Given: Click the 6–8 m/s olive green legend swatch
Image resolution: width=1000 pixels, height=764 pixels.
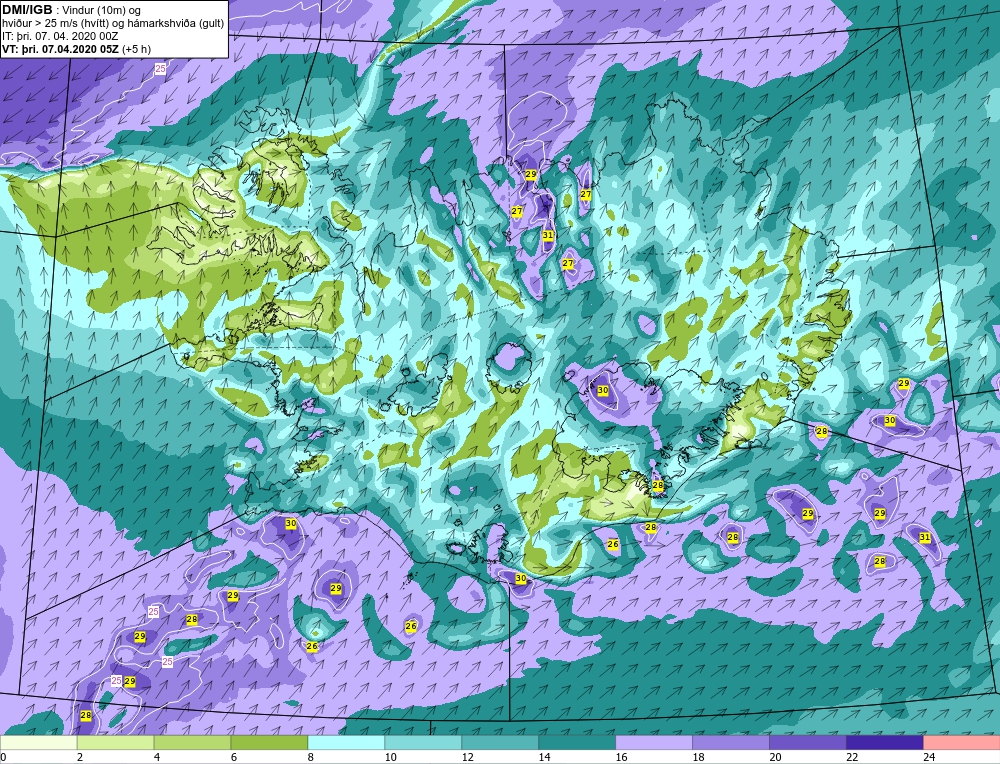Looking at the screenshot, I should click(x=269, y=743).
